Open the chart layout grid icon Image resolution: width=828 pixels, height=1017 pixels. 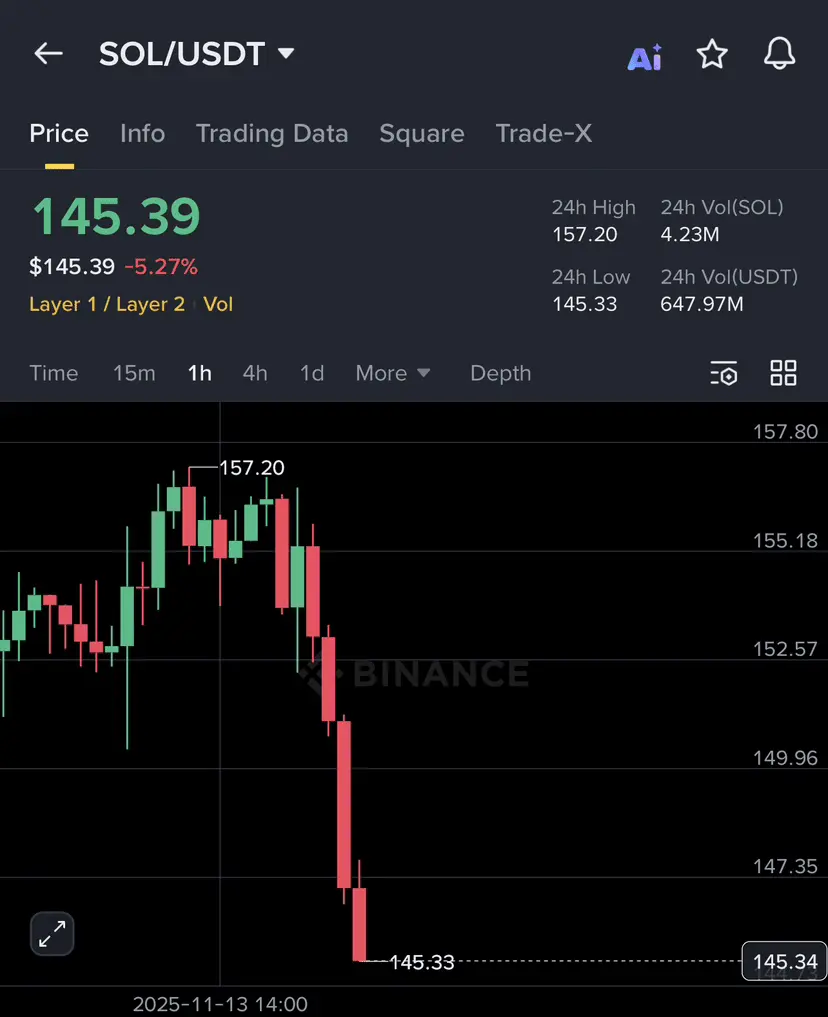(x=783, y=373)
